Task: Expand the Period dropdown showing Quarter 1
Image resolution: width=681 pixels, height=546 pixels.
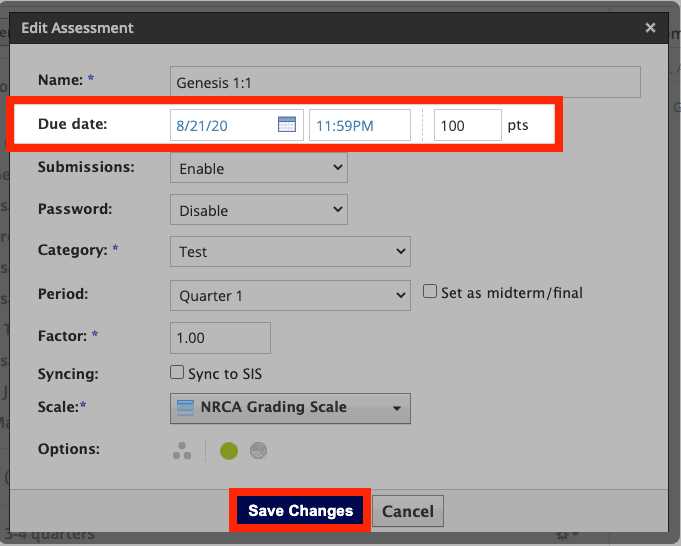Action: pyautogui.click(x=290, y=295)
